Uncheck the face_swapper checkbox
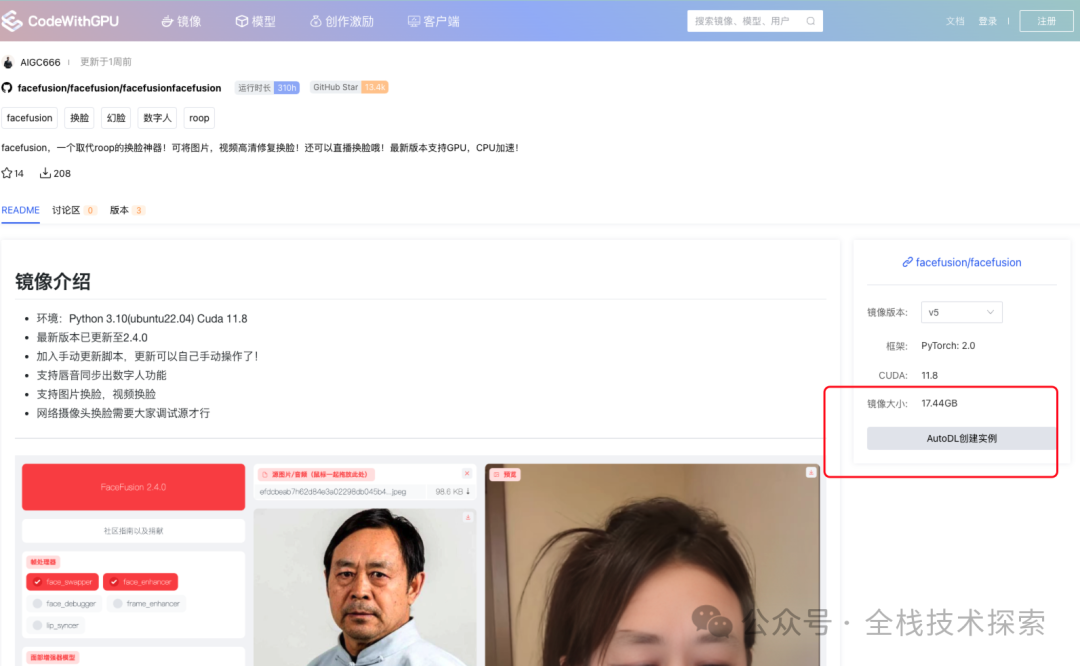1080x666 pixels. pyautogui.click(x=38, y=582)
